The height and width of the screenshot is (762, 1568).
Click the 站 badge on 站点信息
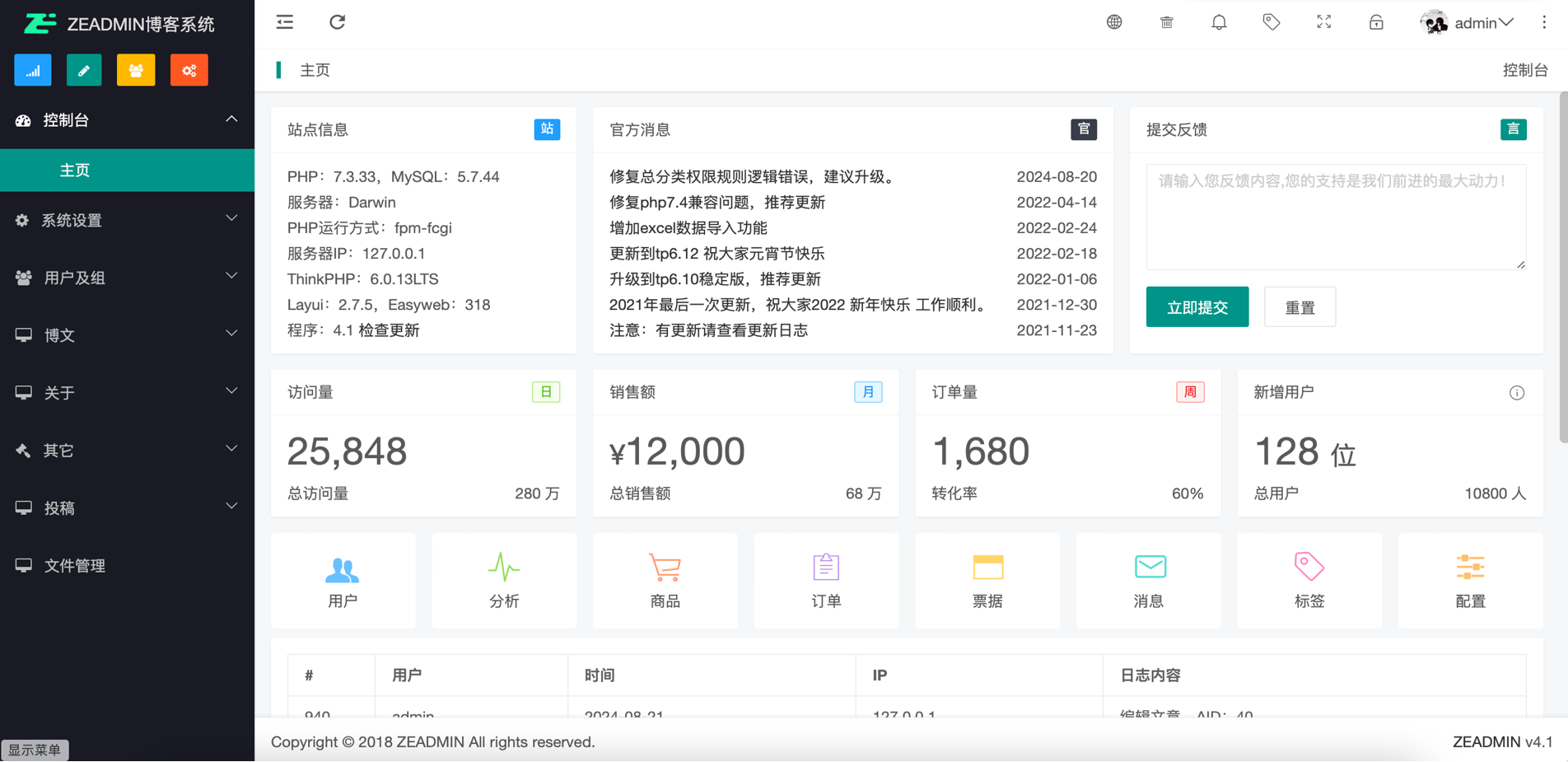(x=547, y=129)
